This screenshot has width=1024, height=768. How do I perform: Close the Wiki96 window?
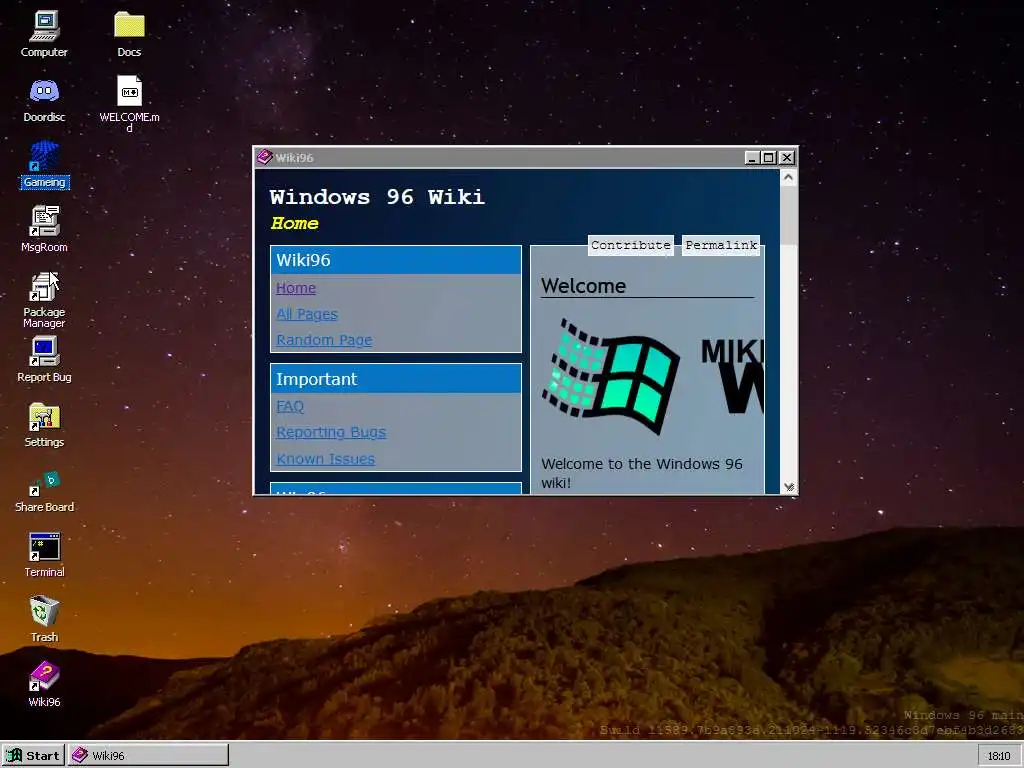tap(787, 157)
